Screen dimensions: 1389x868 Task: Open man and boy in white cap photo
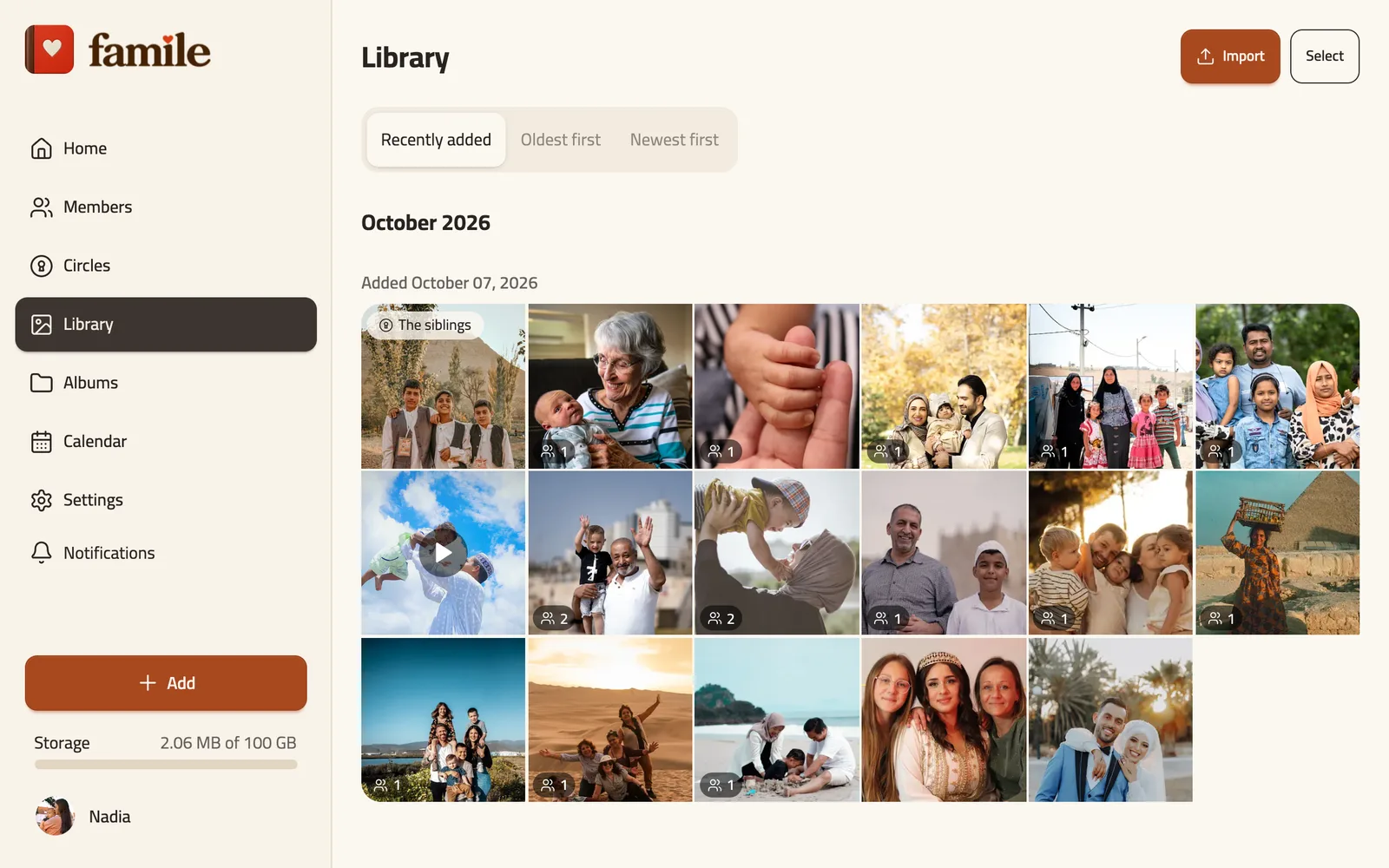pyautogui.click(x=944, y=553)
